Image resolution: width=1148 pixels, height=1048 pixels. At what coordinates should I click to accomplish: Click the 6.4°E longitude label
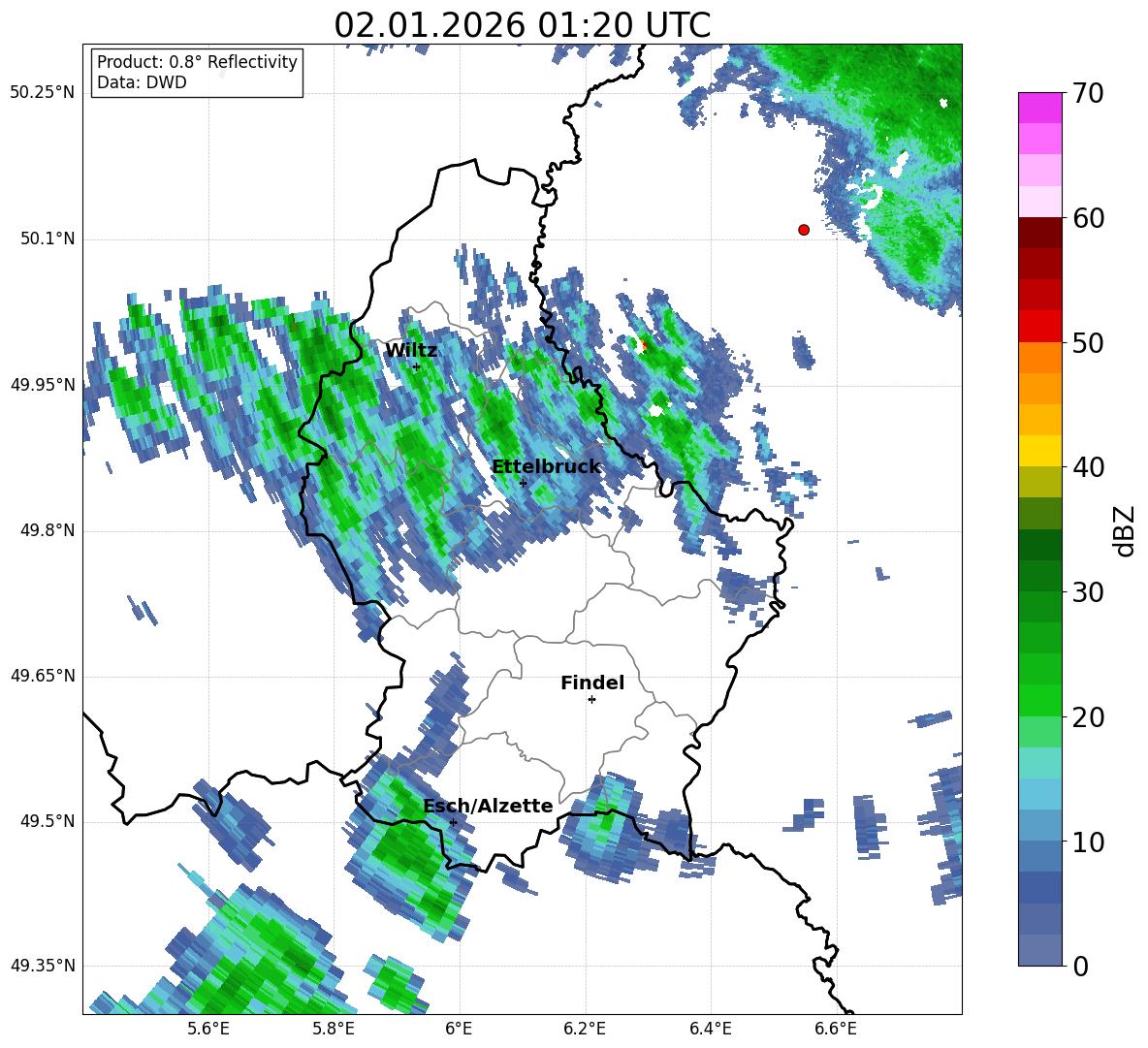(711, 1029)
